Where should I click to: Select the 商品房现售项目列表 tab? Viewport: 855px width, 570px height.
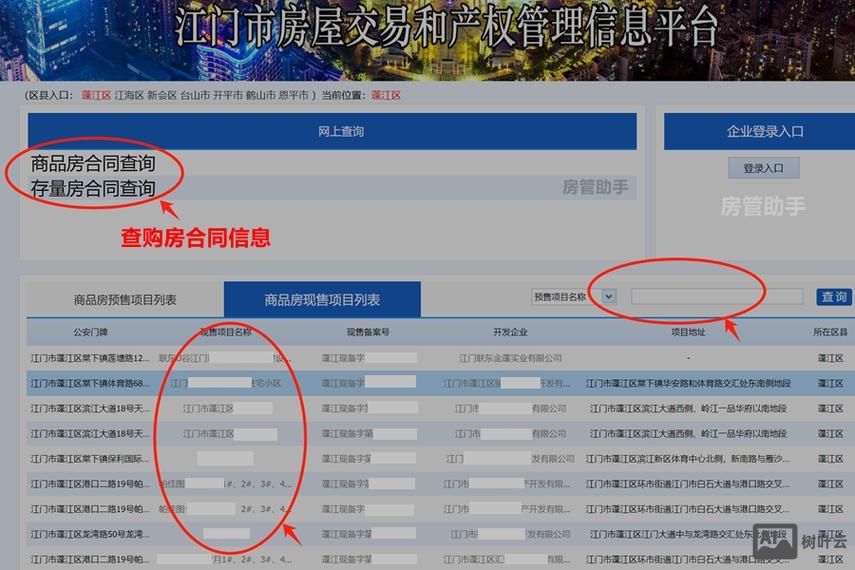322,299
